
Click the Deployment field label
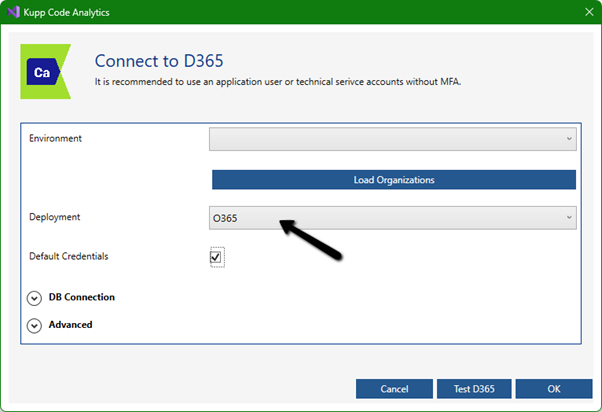pyautogui.click(x=55, y=216)
